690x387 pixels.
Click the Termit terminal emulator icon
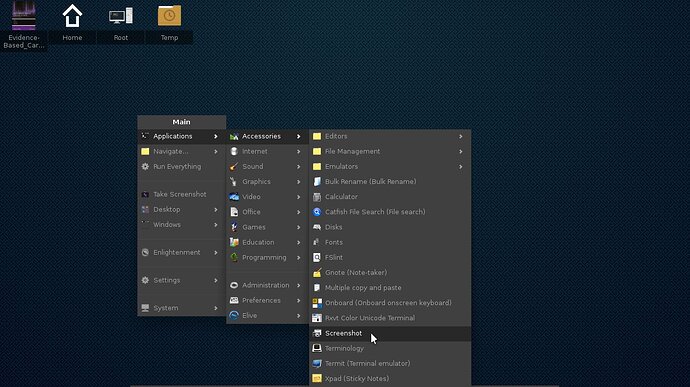(317, 364)
